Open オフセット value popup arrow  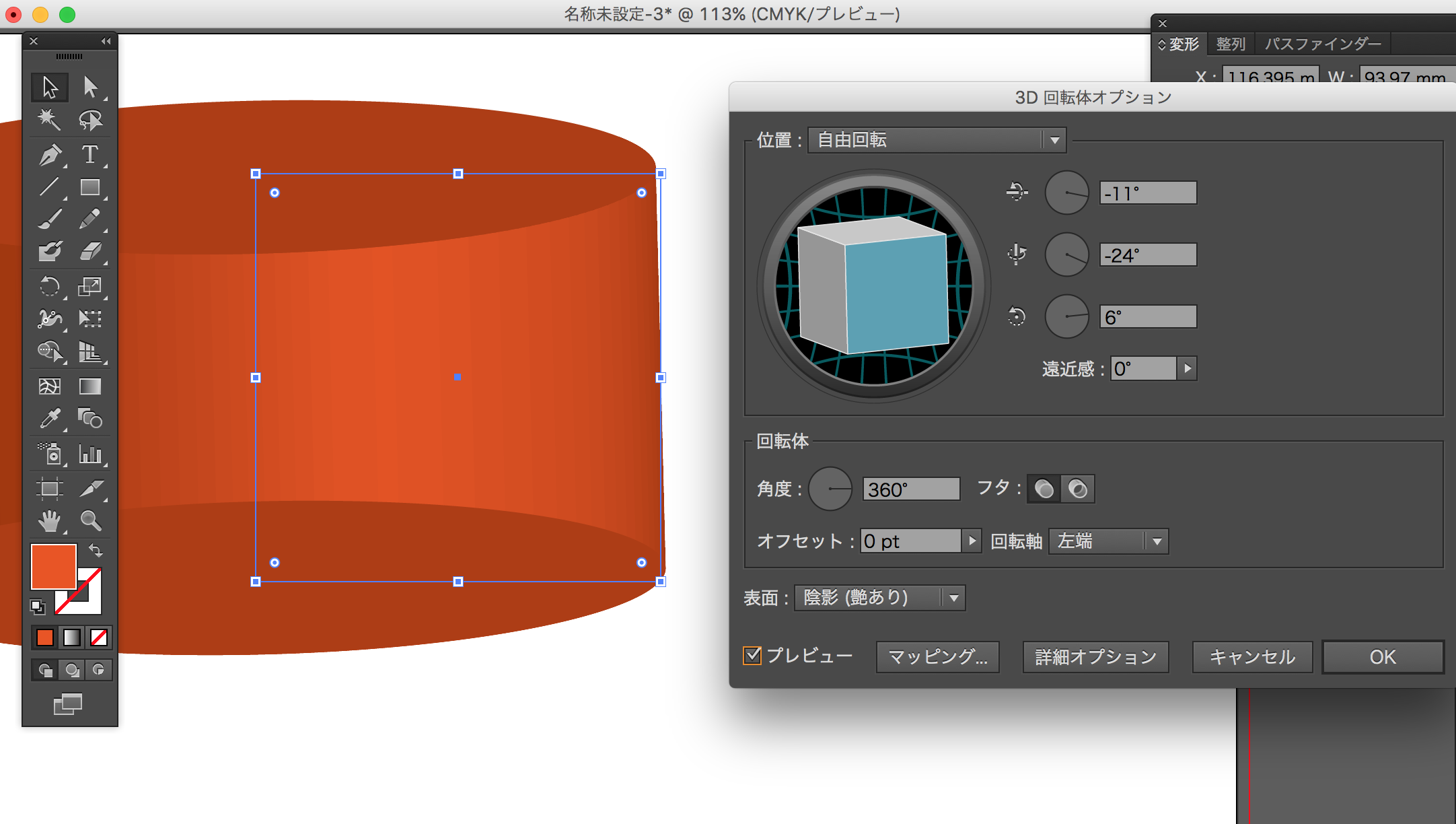(972, 541)
